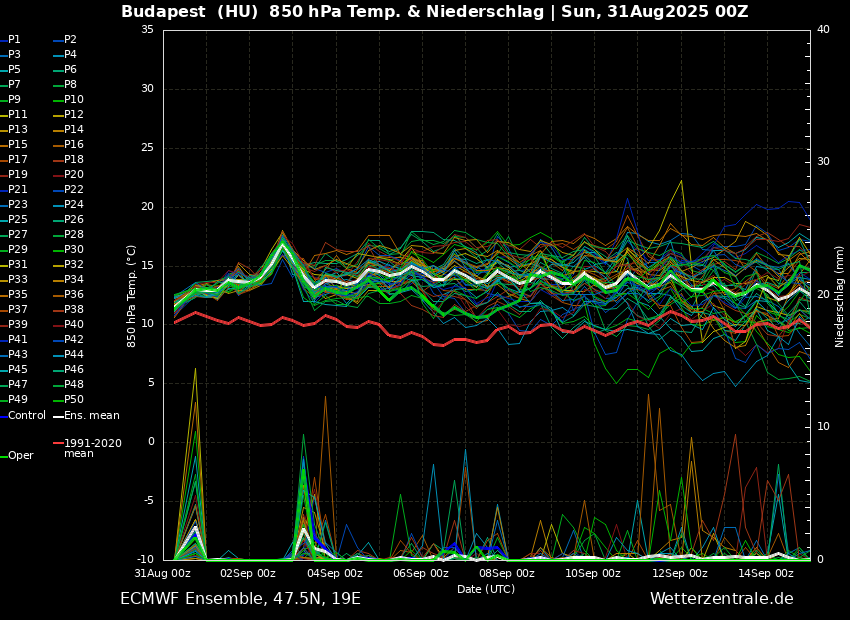The height and width of the screenshot is (620, 850).
Task: Select the Oper legend entry
Action: [x=20, y=455]
